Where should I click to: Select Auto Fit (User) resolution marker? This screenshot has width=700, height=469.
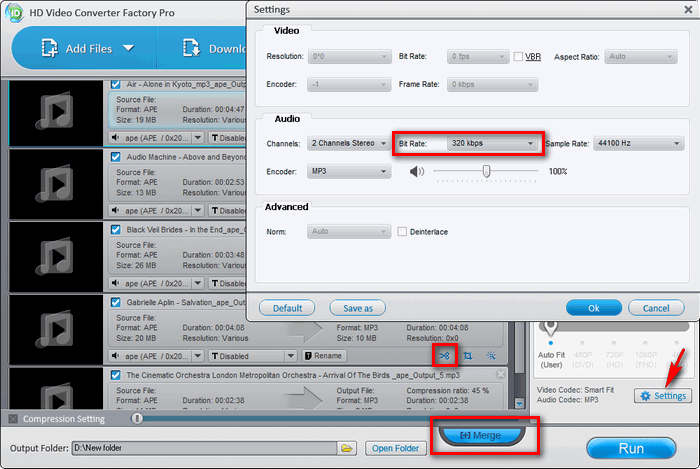point(551,343)
